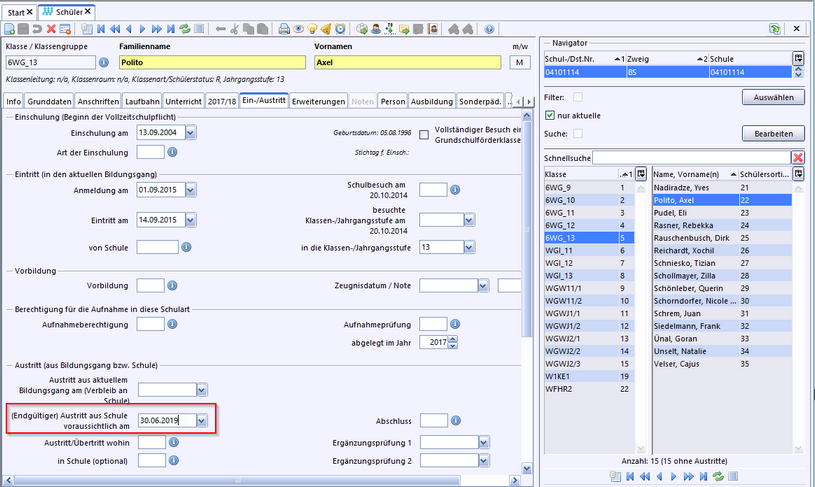The image size is (815, 487).
Task: Switch to the Grunddaten tab
Action: [x=48, y=101]
